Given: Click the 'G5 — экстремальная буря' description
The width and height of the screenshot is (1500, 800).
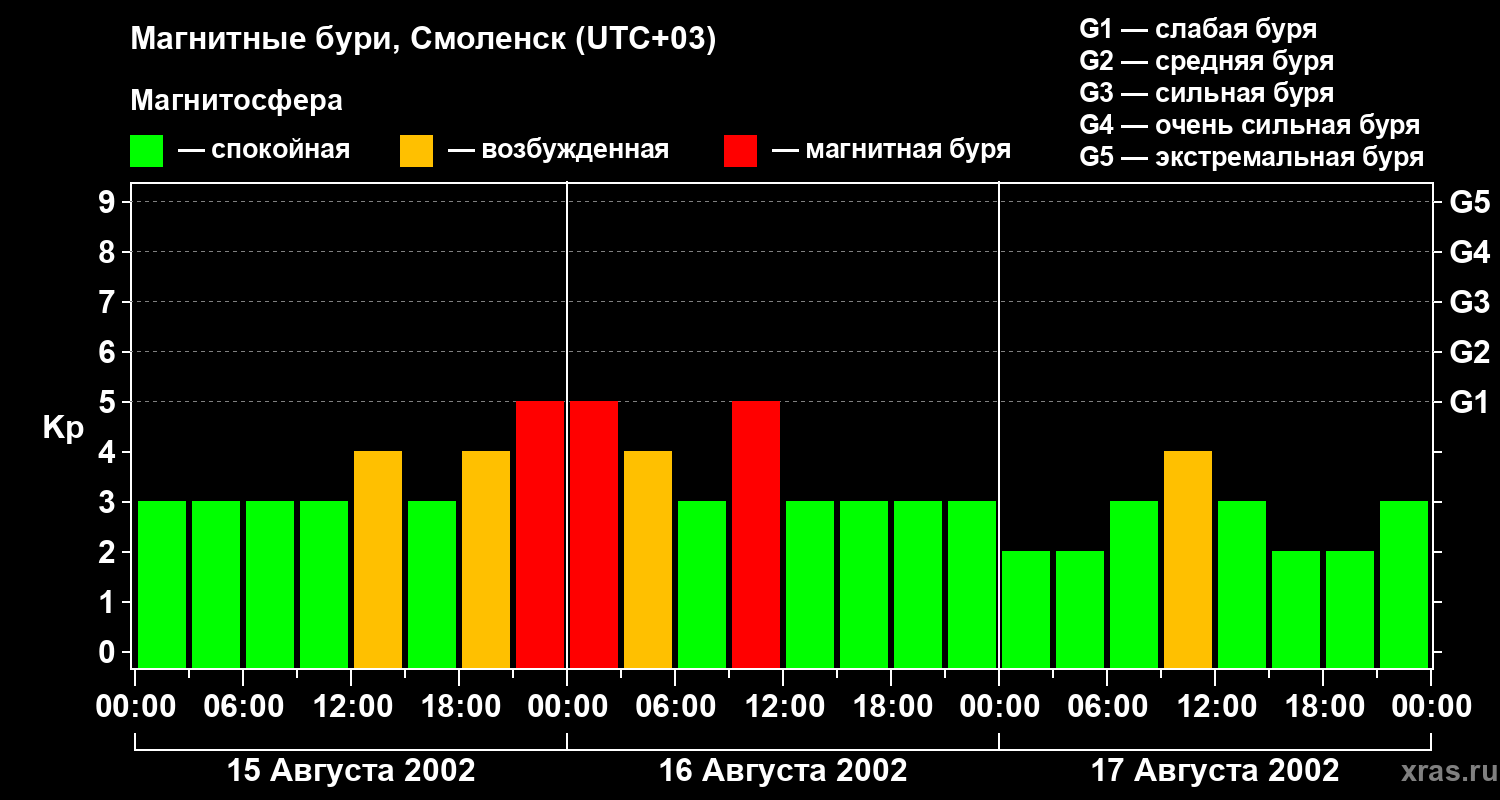Looking at the screenshot, I should (x=1251, y=157).
